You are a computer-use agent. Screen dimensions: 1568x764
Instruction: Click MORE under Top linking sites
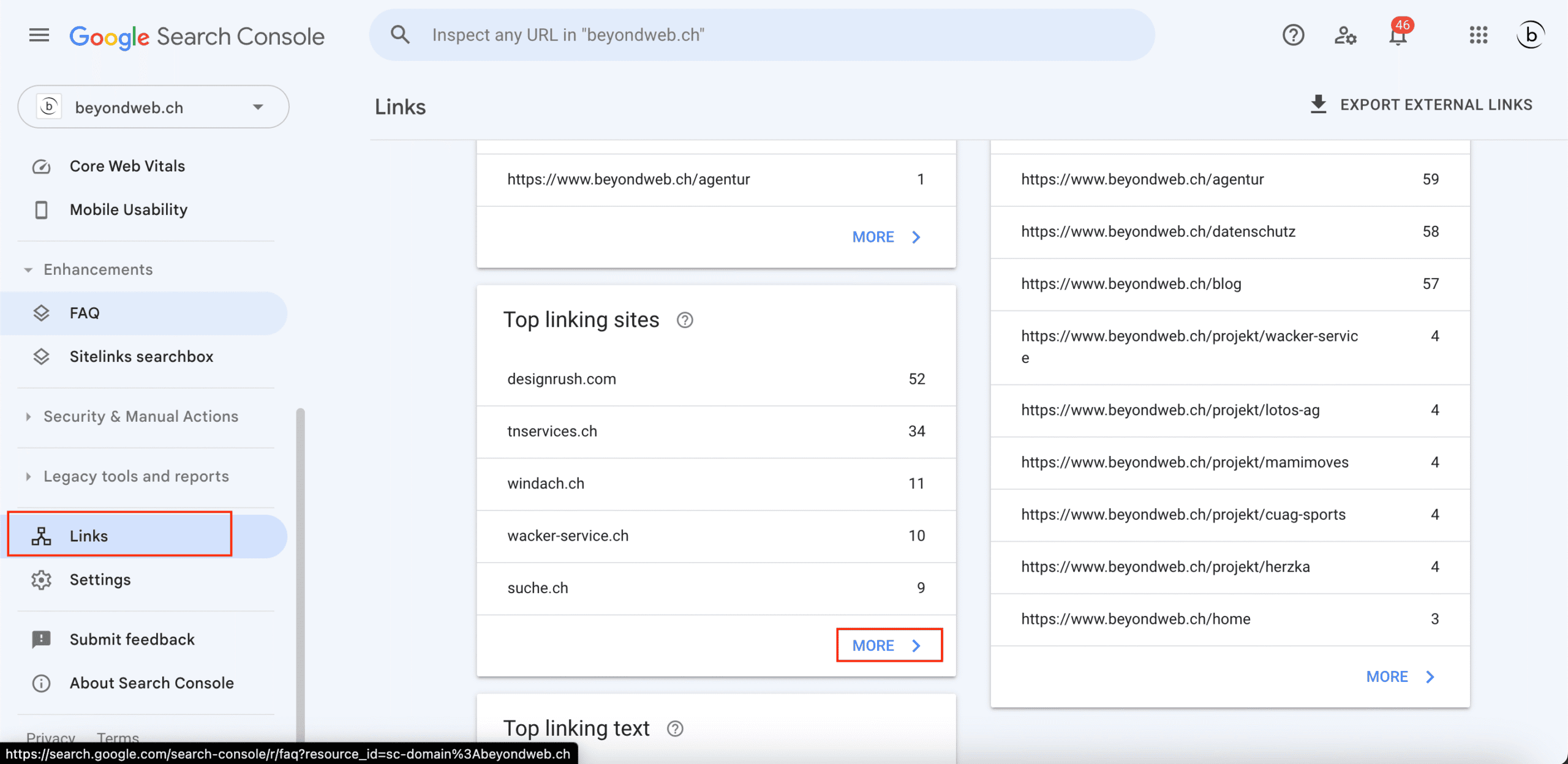point(888,645)
